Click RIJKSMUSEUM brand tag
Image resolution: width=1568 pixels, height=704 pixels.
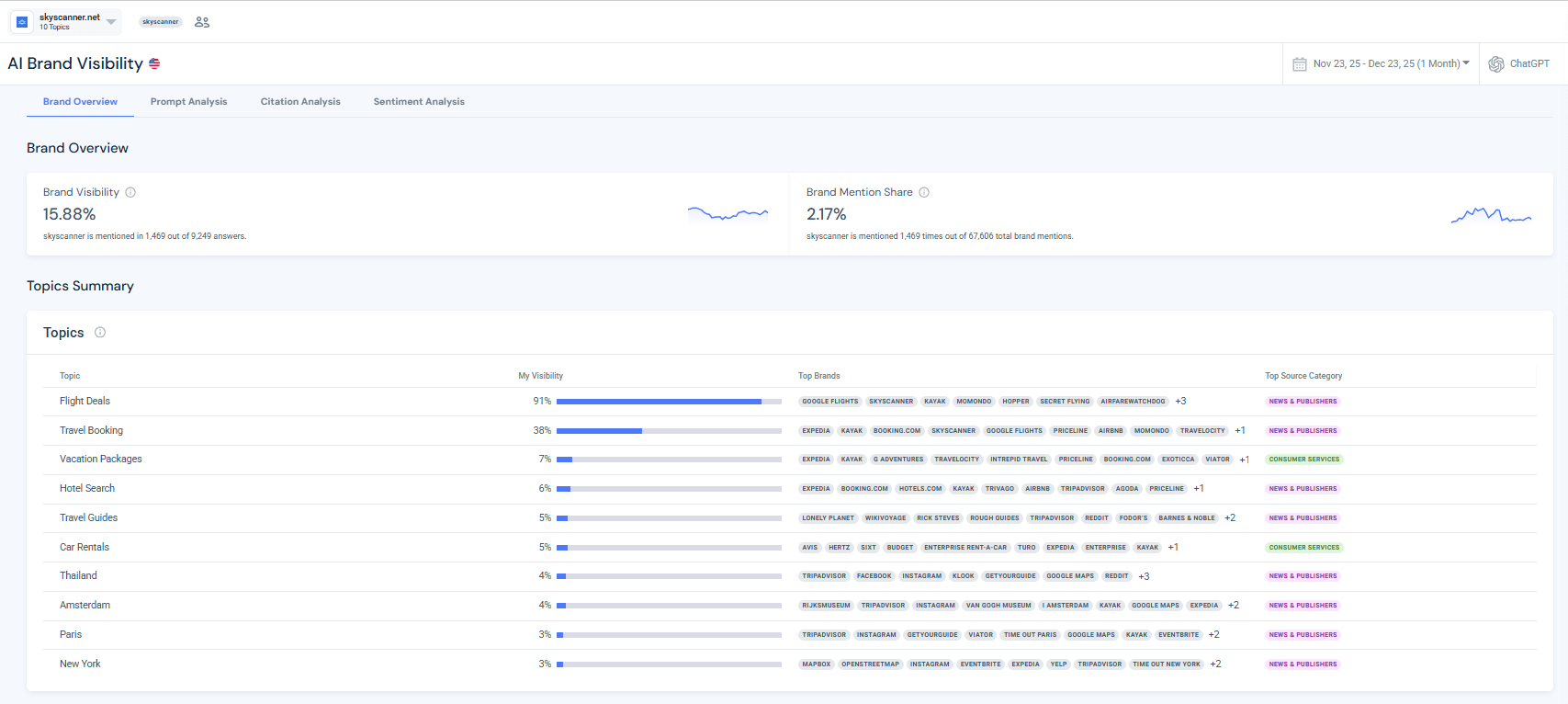[826, 606]
